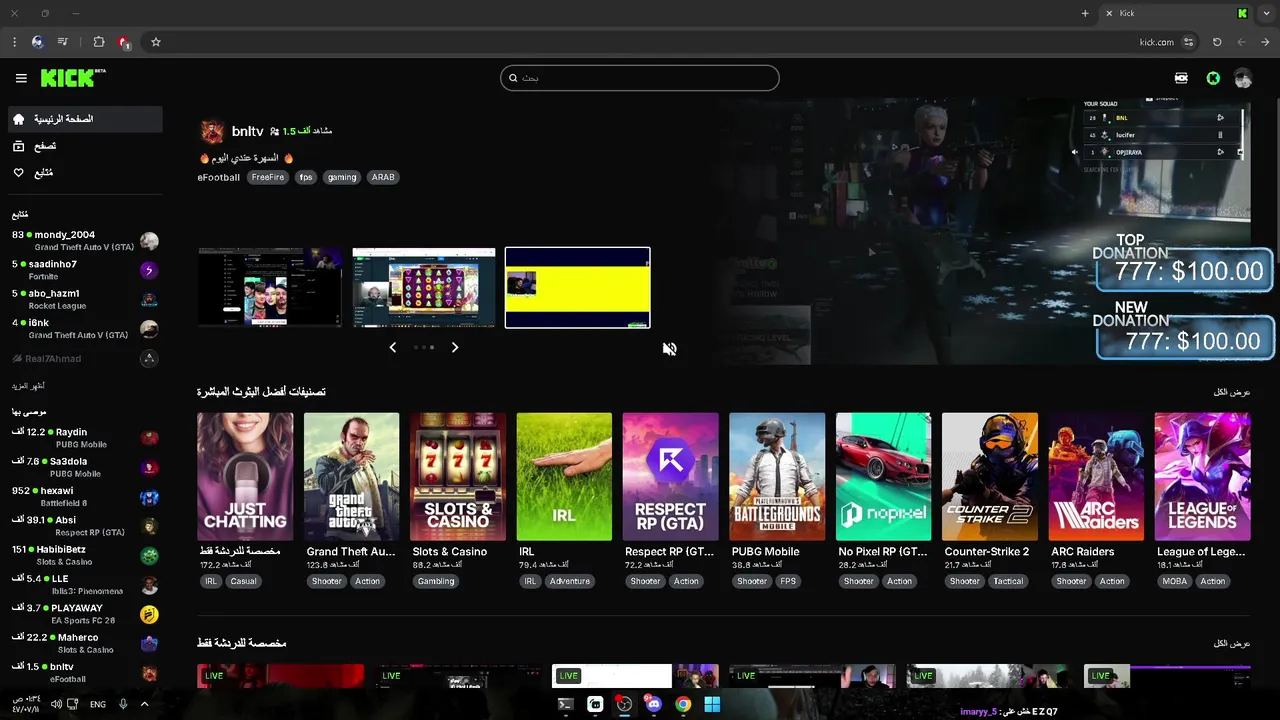Open Maherco recommended channel
The width and height of the screenshot is (1280, 720).
point(84,643)
